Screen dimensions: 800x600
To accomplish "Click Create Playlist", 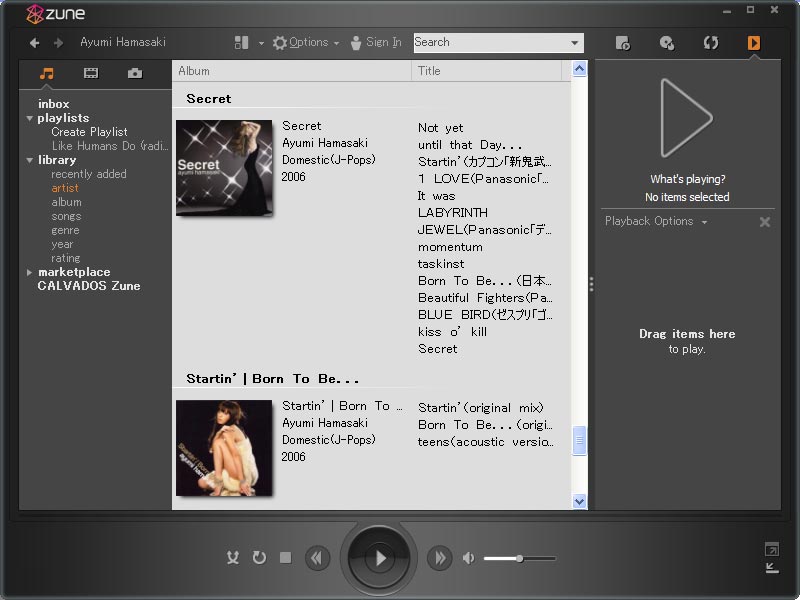I will click(89, 132).
